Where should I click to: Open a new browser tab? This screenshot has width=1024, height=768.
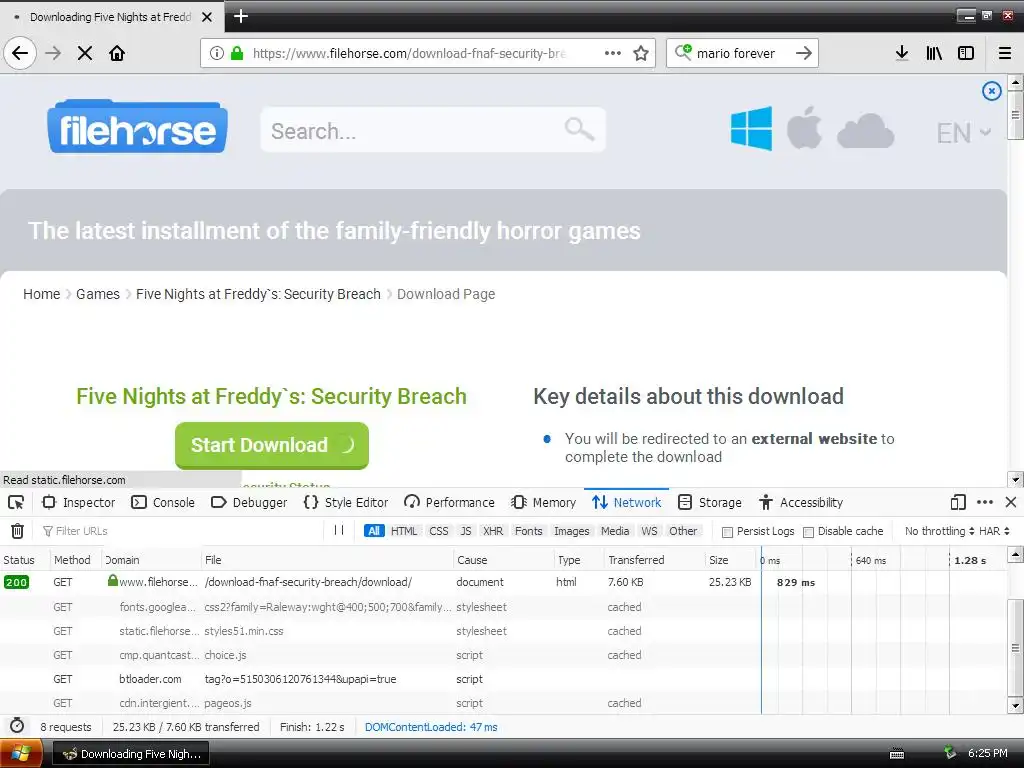[x=241, y=16]
